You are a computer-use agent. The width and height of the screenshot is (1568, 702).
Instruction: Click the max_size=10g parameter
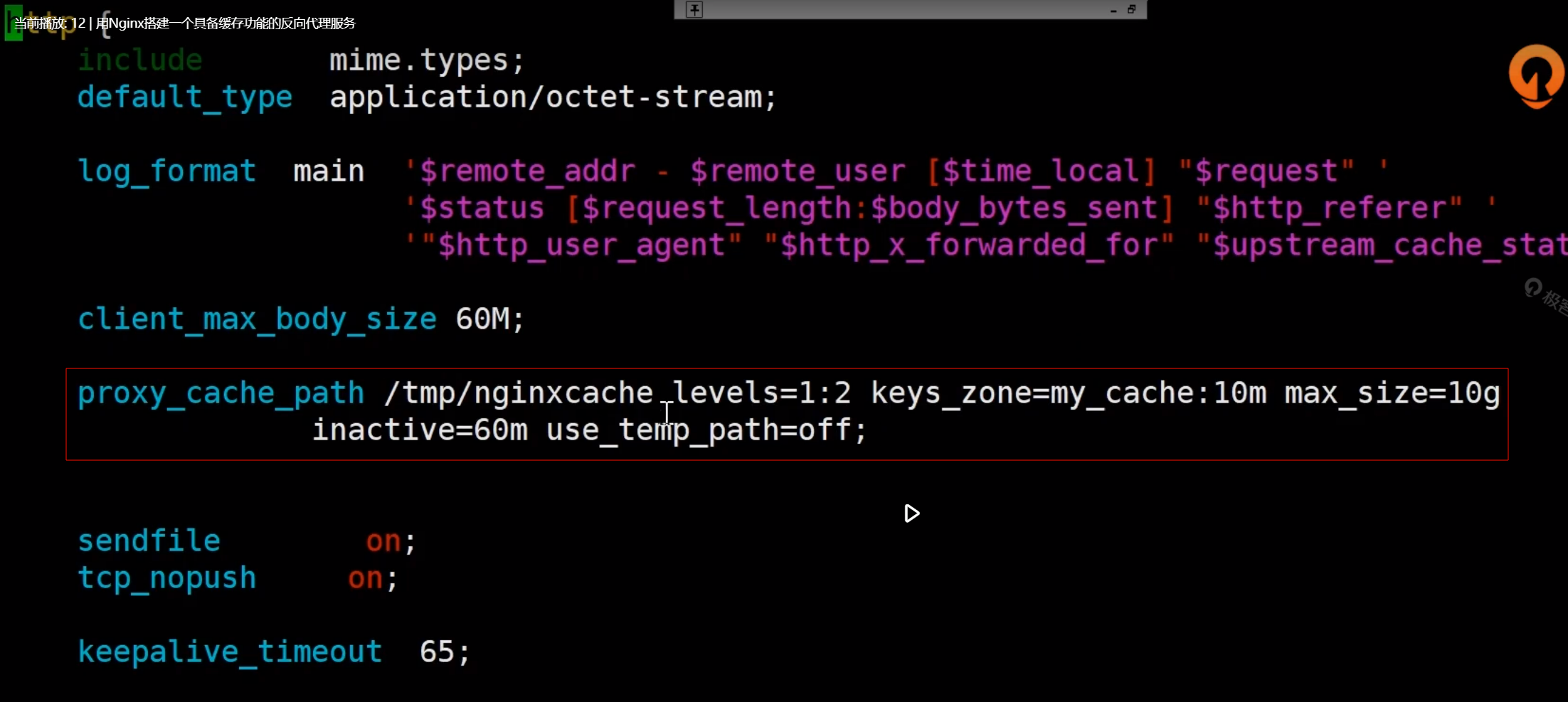pos(1392,394)
